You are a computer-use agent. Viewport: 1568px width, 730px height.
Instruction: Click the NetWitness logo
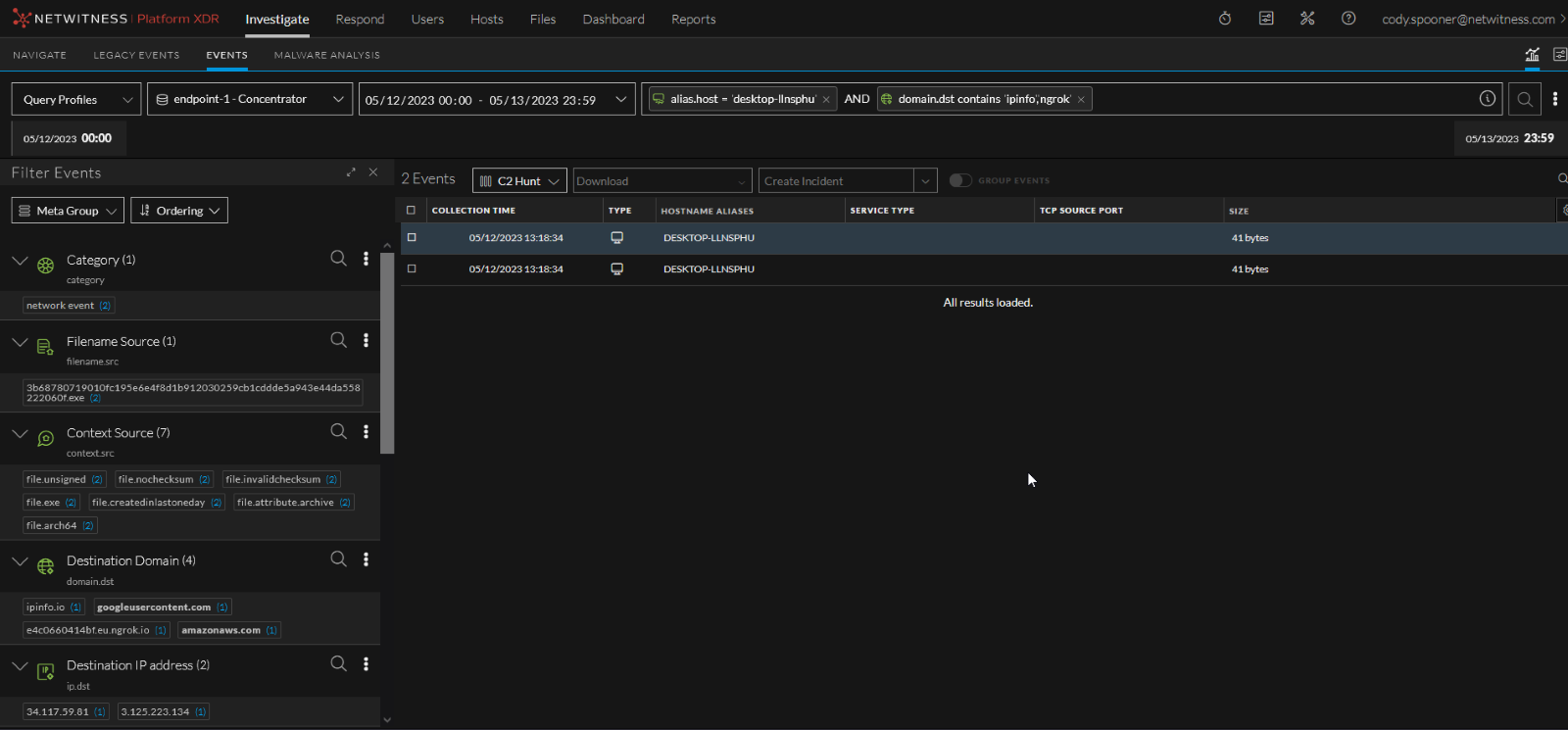(x=116, y=19)
